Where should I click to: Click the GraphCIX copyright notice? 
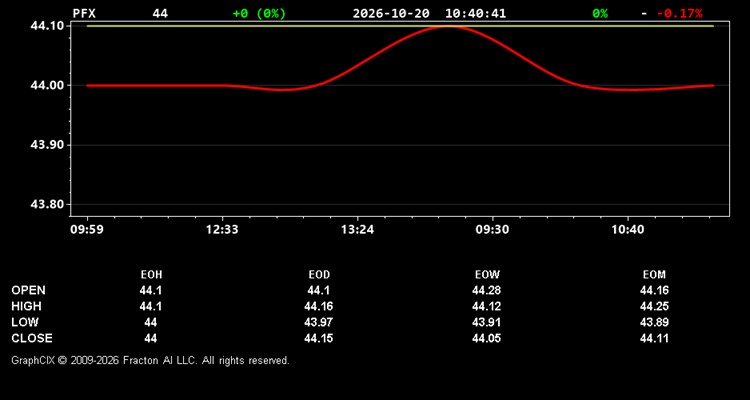pyautogui.click(x=150, y=360)
